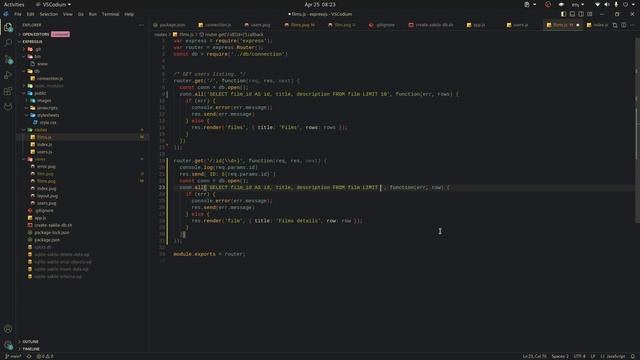This screenshot has width=640, height=360.
Task: Open the cat-face icon below Extensions
Action: tap(8, 107)
